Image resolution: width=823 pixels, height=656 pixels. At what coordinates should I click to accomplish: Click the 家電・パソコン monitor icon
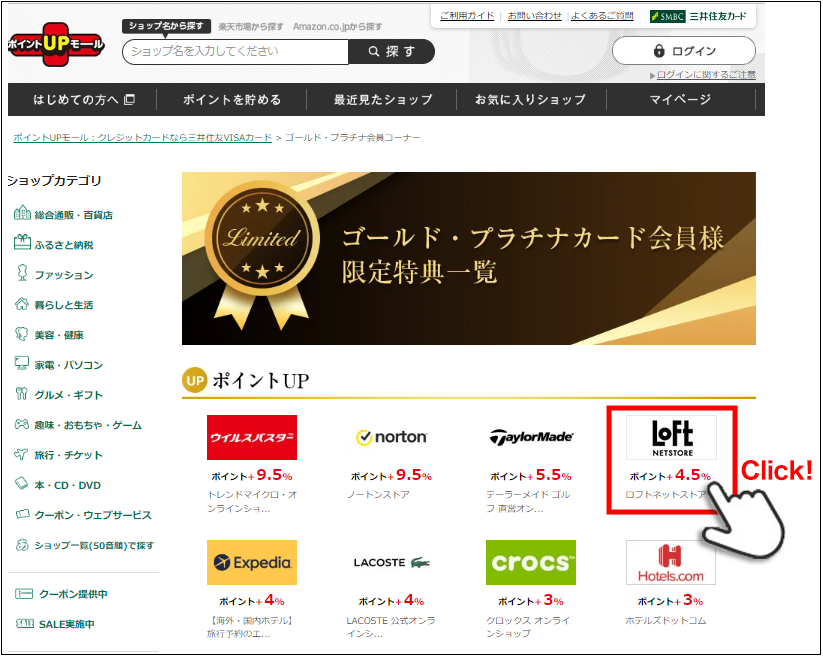tap(22, 363)
